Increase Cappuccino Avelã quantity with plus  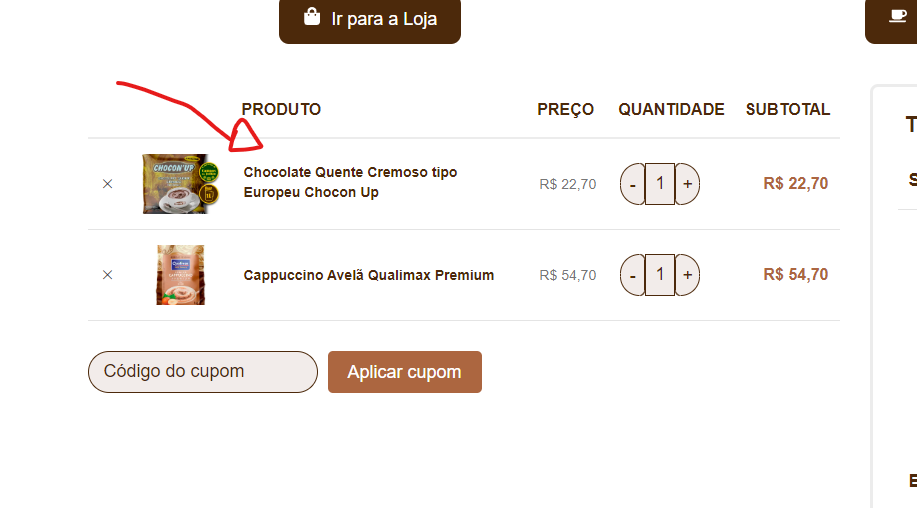(x=688, y=275)
